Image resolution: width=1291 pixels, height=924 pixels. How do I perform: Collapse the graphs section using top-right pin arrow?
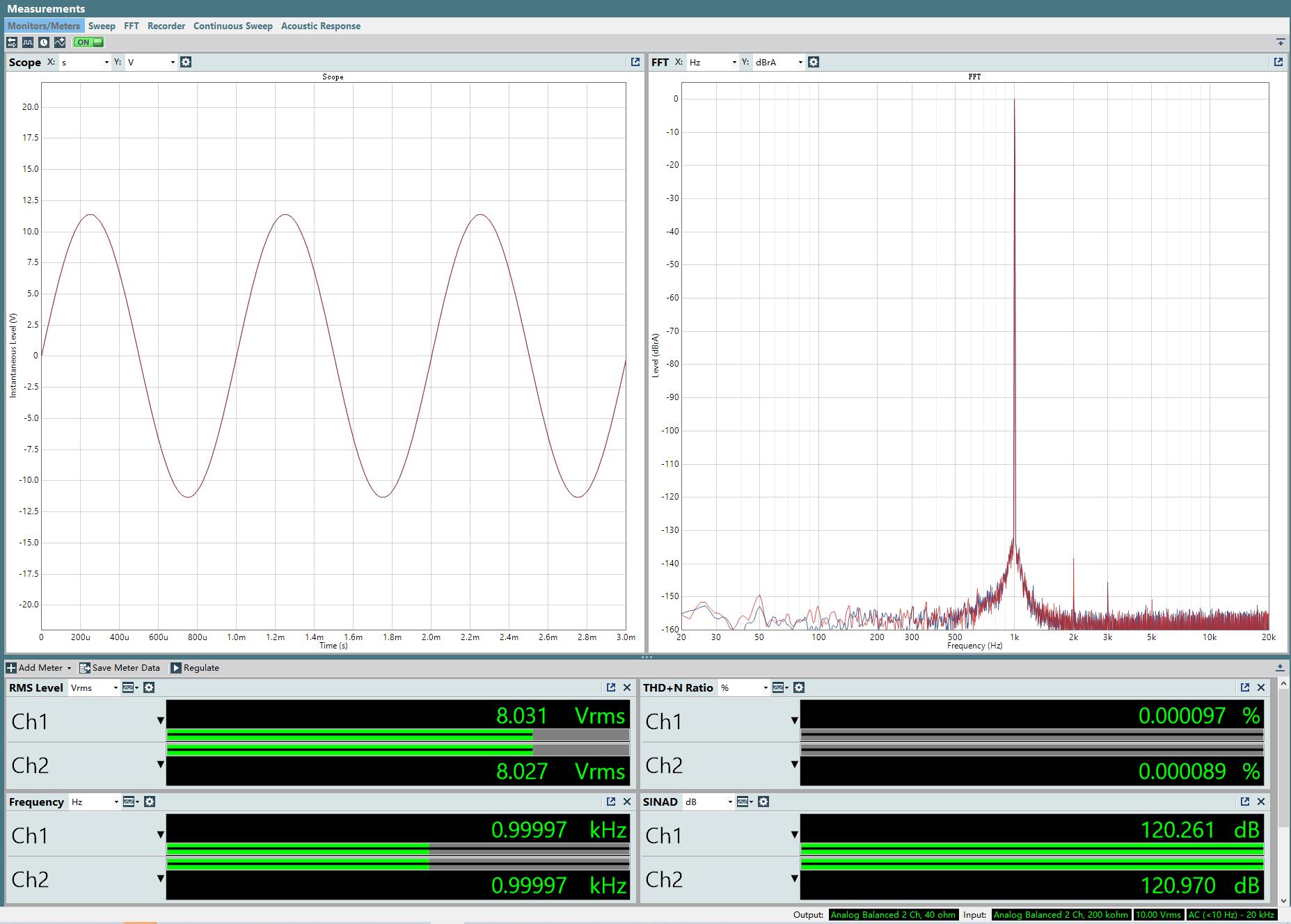1281,42
